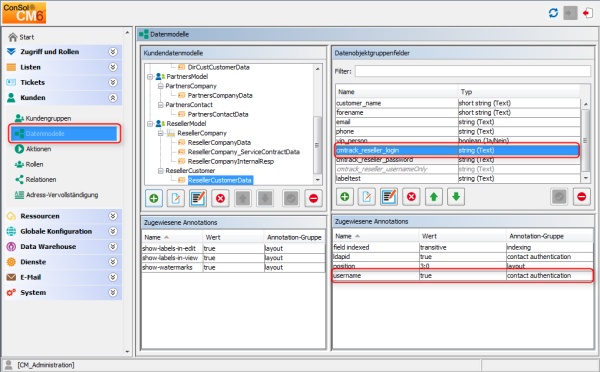Click the Datenmodelle tree scrollbar down arrow
Image resolution: width=600 pixels, height=372 pixels.
(x=318, y=179)
